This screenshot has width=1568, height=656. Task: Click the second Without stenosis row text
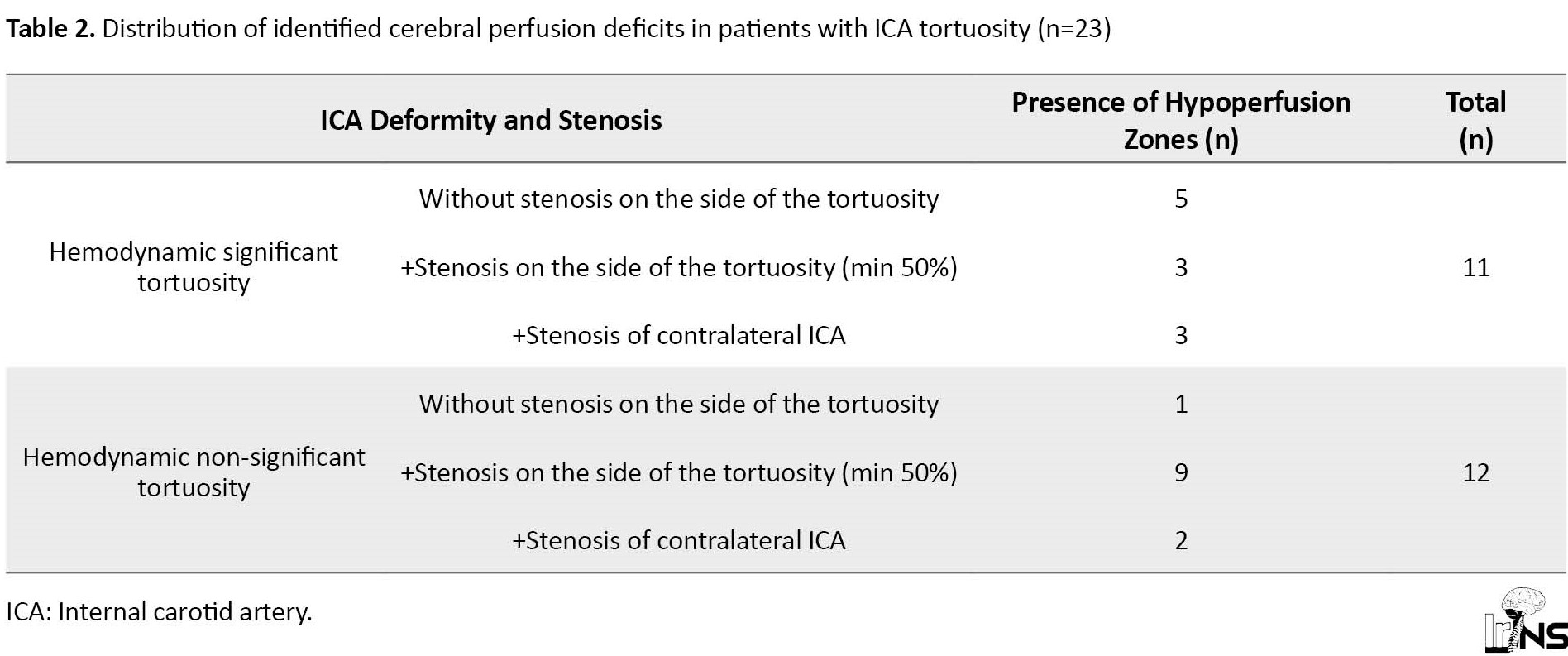[679, 404]
